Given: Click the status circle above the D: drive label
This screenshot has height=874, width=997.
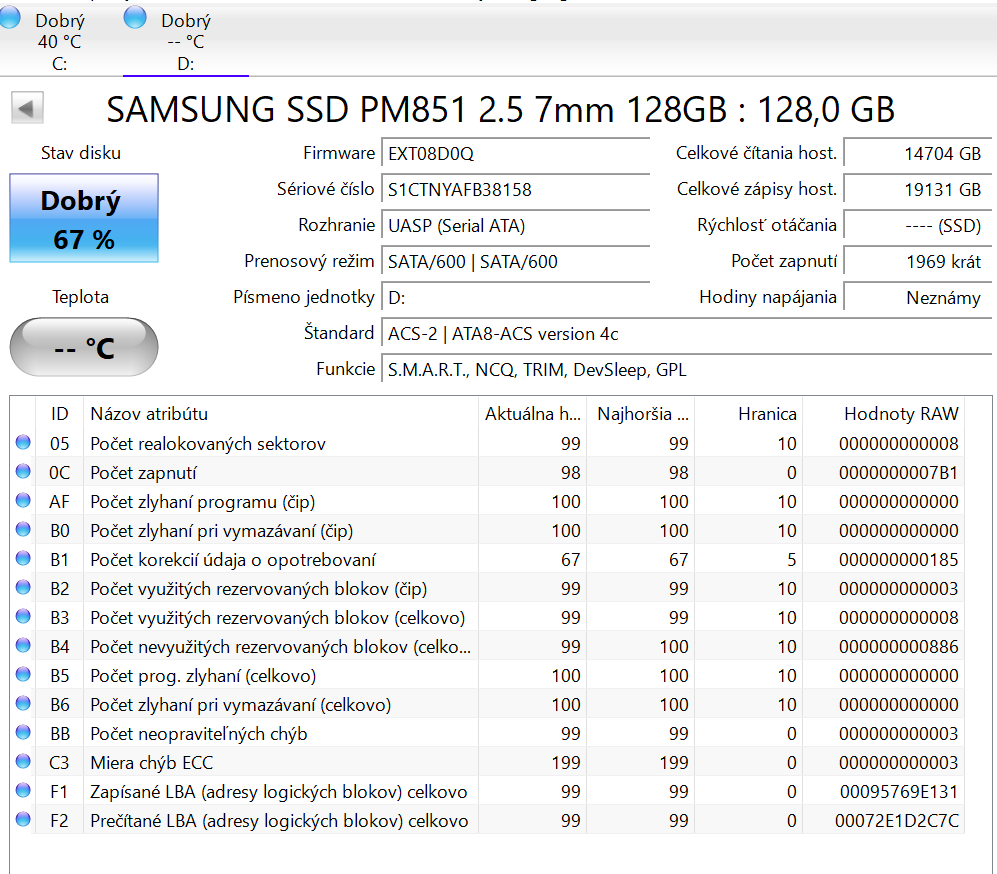Looking at the screenshot, I should 133,16.
